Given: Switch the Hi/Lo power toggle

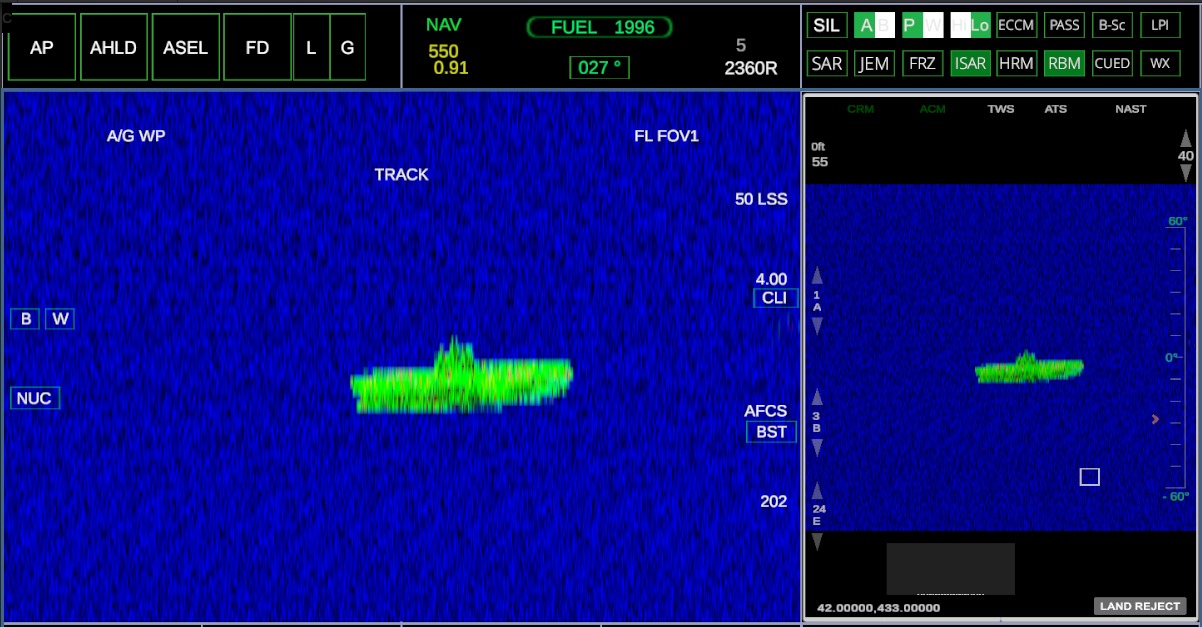Looking at the screenshot, I should (970, 26).
